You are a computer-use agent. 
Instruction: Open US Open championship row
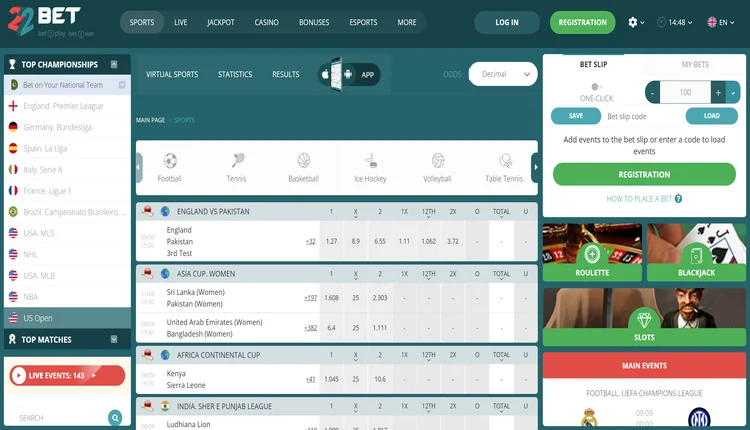click(67, 318)
